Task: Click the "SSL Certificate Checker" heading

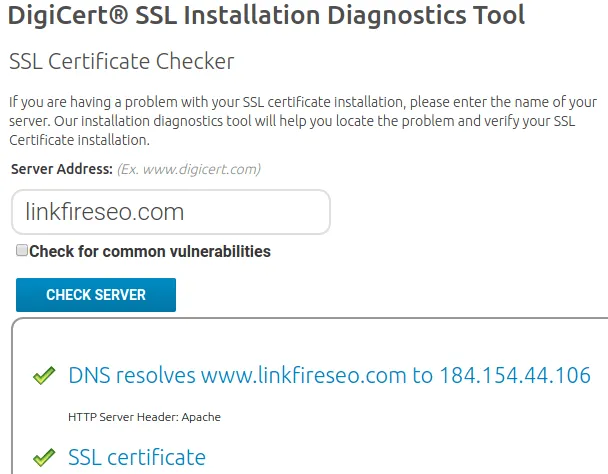Action: 121,62
